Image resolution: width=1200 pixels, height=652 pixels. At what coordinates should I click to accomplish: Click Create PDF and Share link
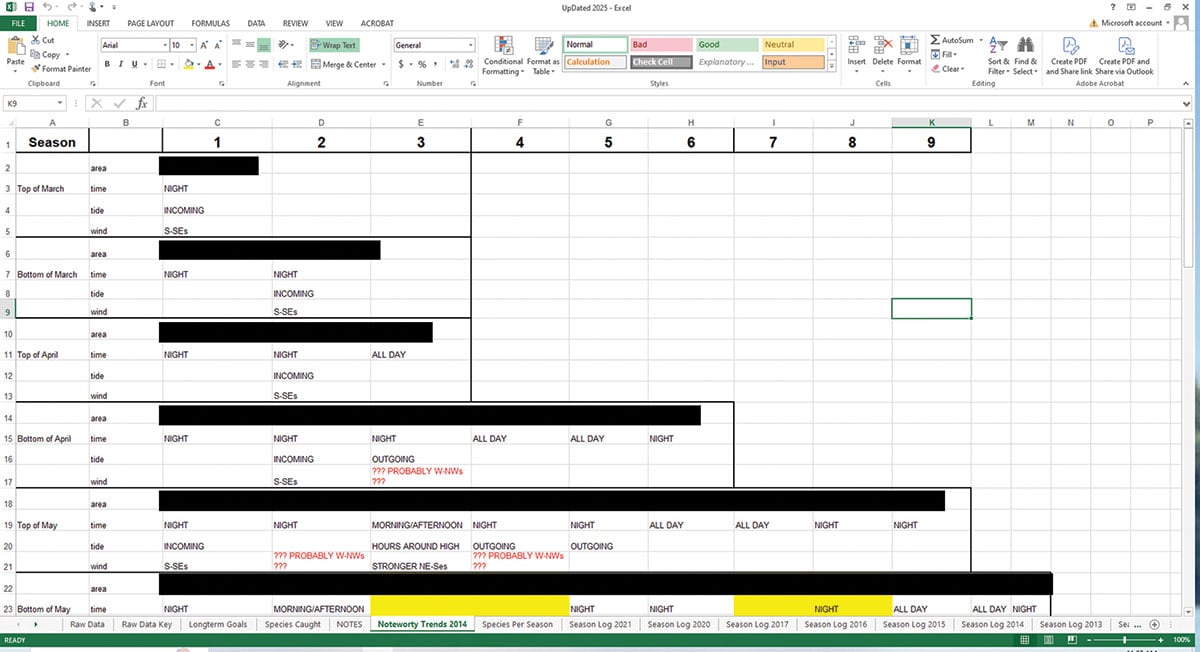pos(1069,56)
